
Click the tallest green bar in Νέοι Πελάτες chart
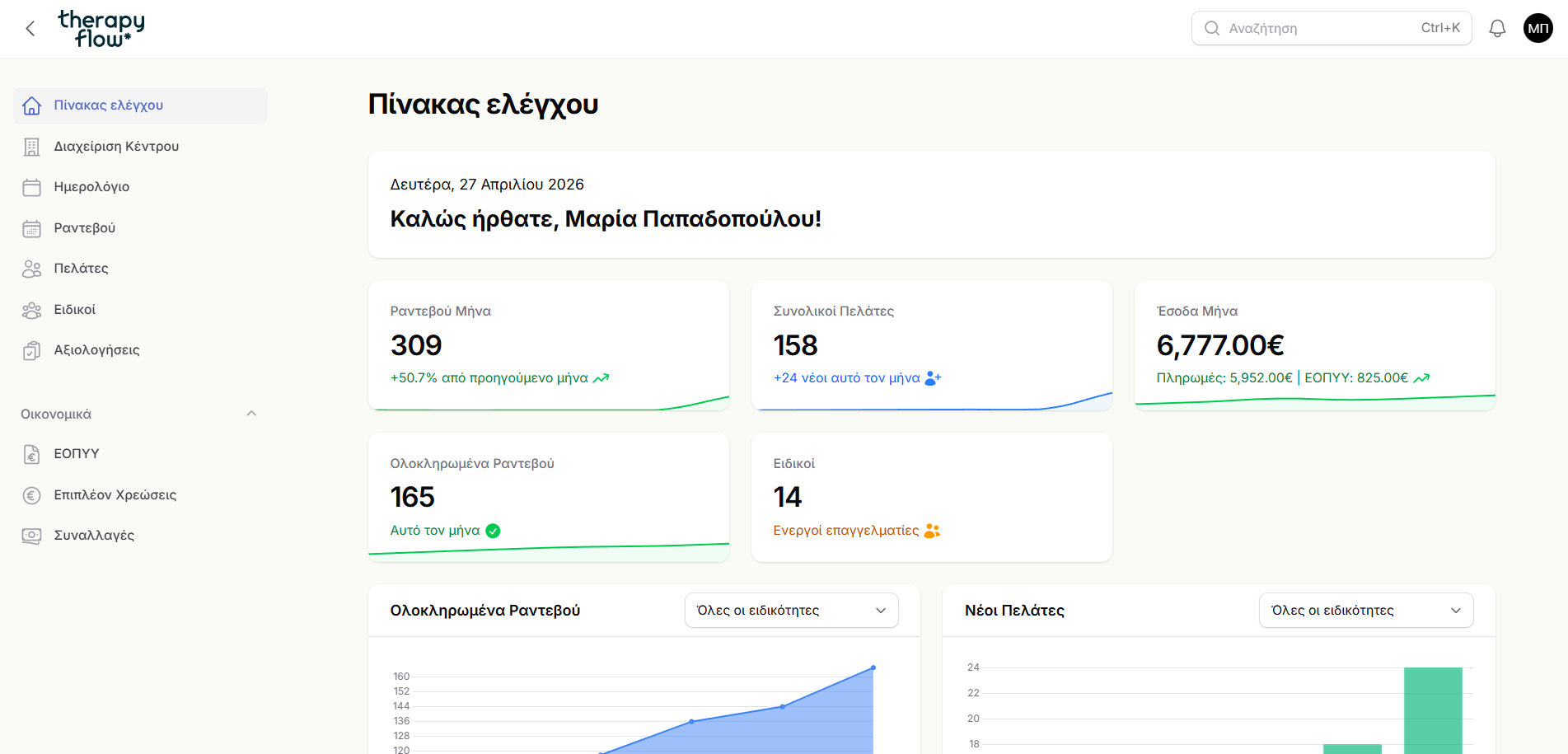1433,710
